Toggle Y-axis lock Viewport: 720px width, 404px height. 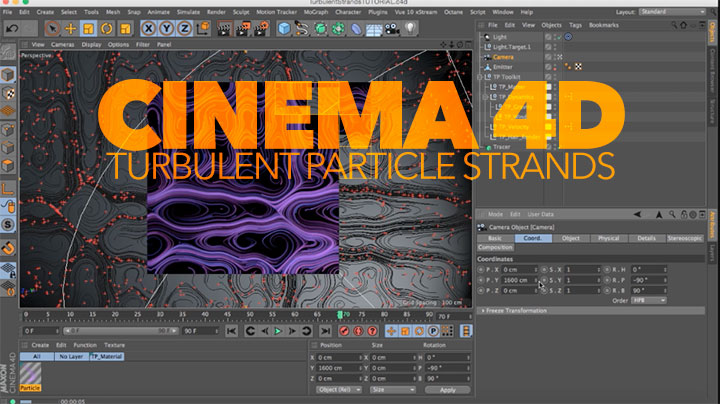(x=166, y=29)
